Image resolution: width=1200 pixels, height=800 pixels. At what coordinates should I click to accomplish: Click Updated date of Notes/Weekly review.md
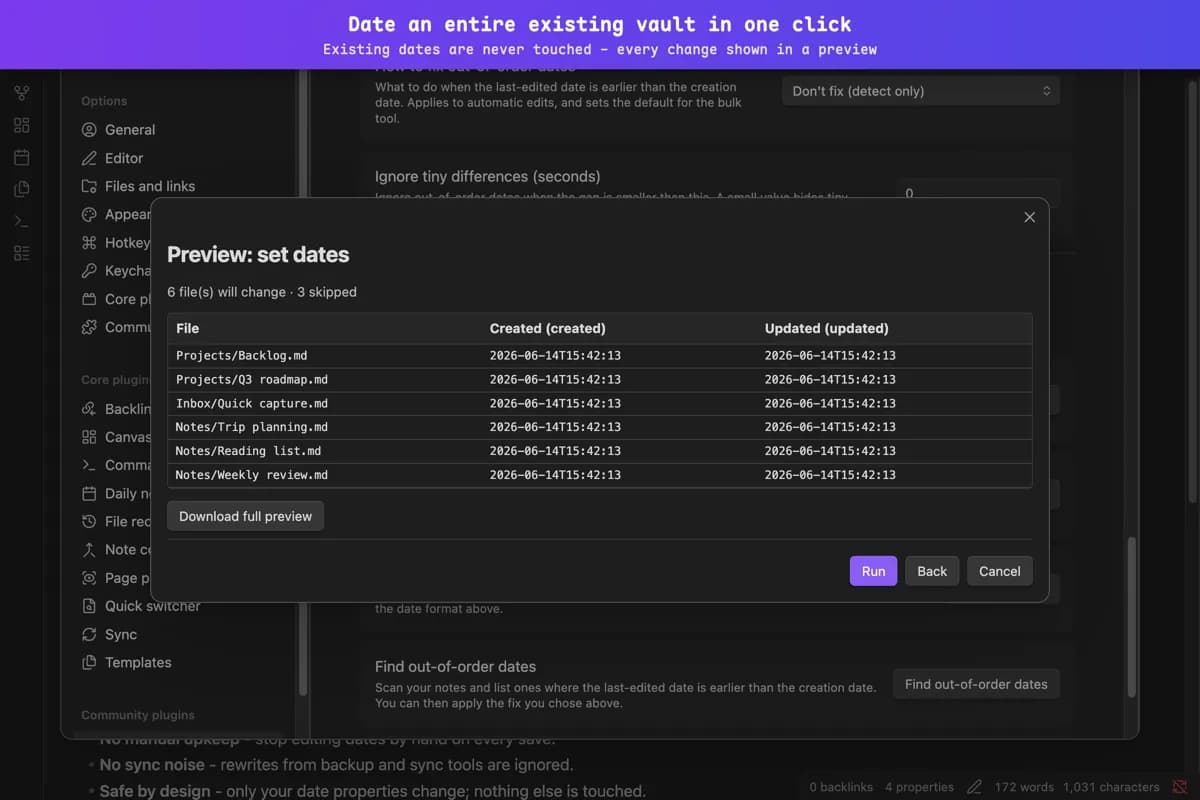[x=830, y=475]
